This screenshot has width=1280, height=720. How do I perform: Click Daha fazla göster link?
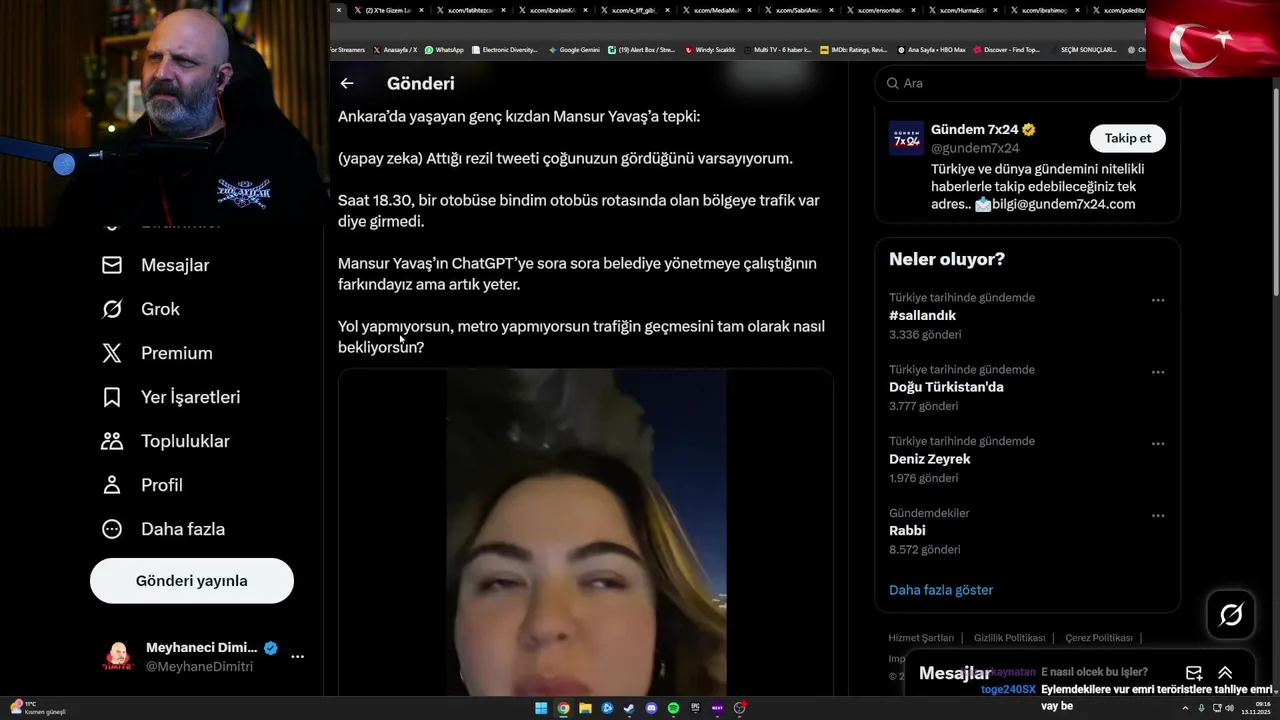[941, 590]
